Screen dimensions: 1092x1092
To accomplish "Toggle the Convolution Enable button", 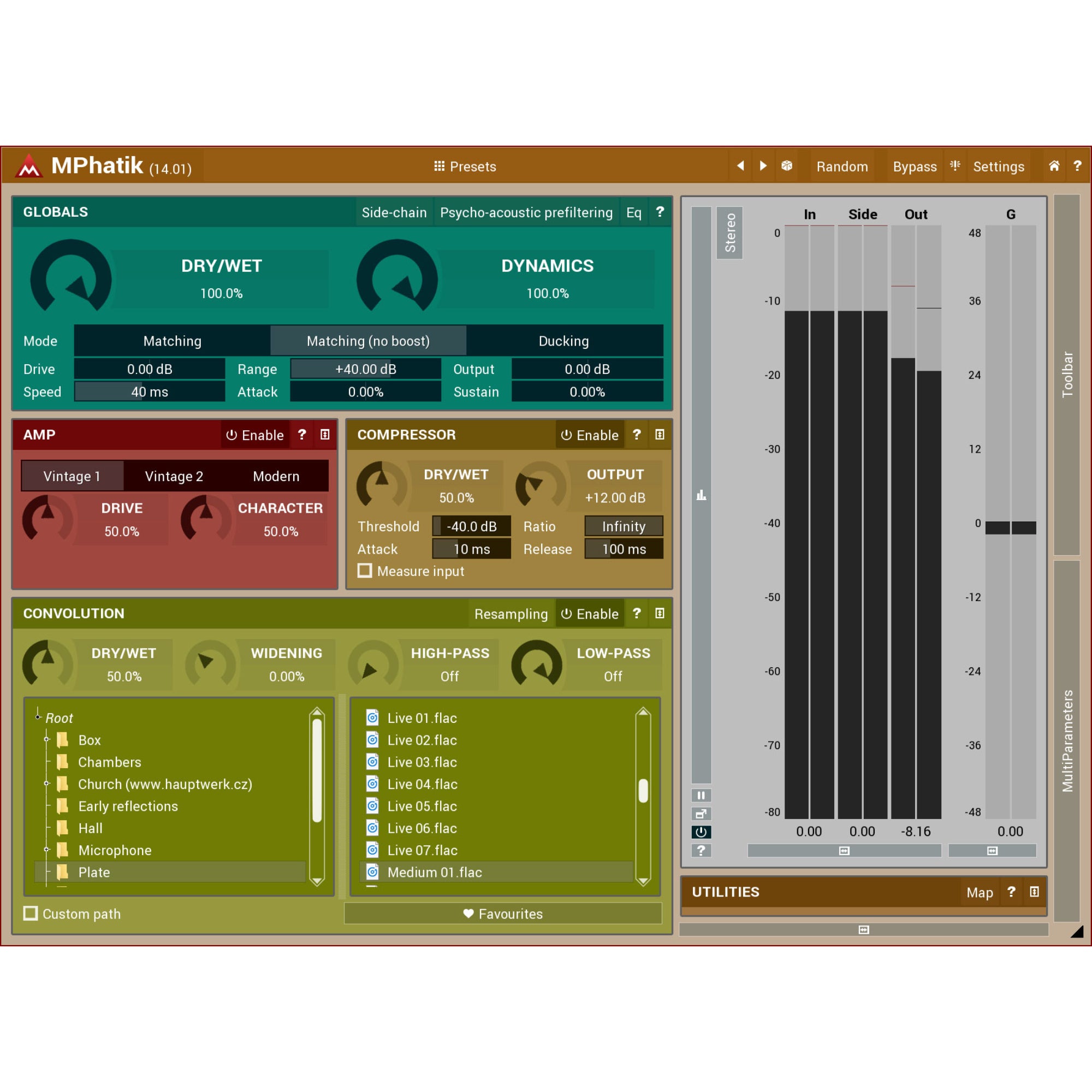I will 590,614.
